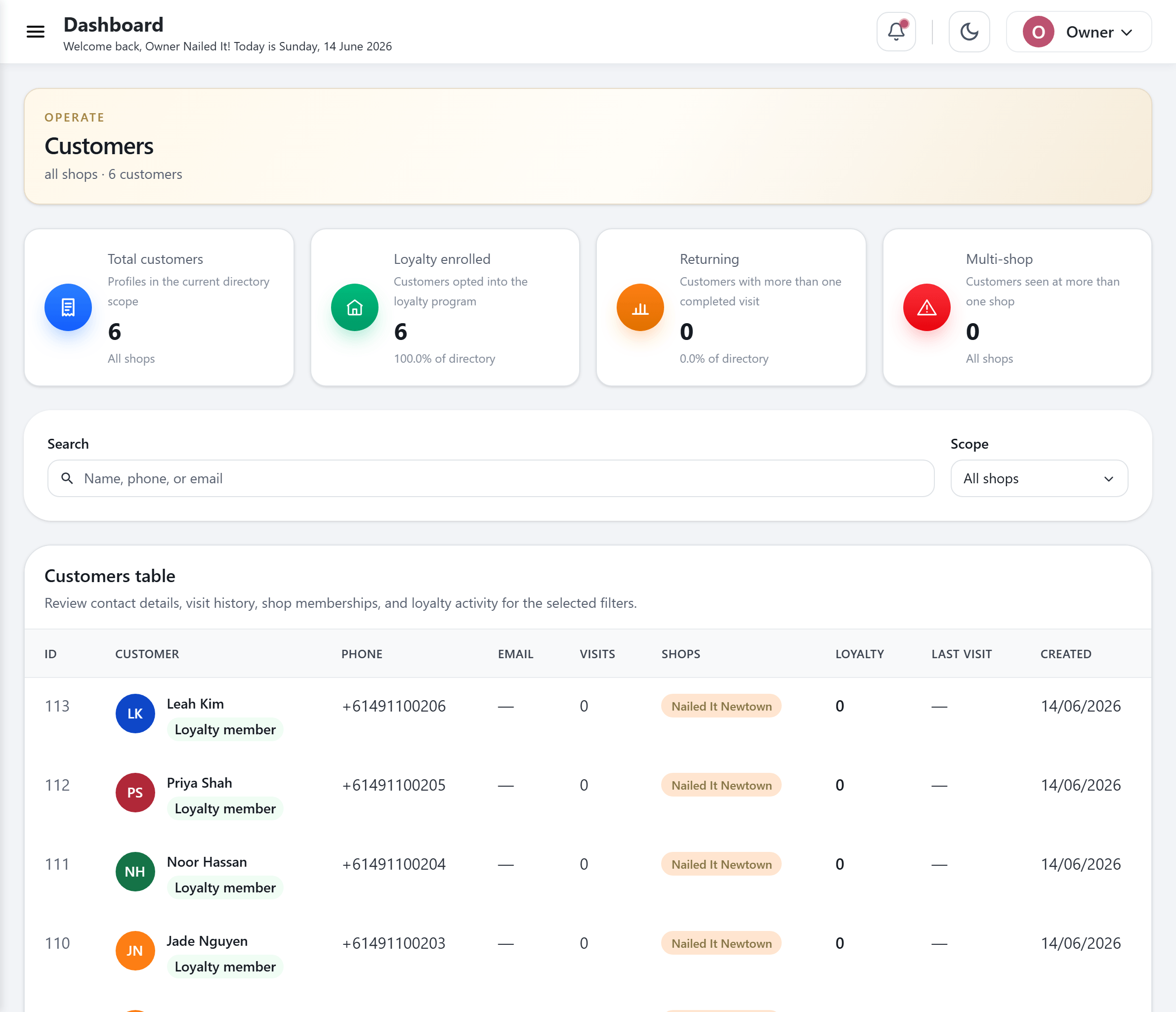Open the Priya Shah customer name
1176x1012 pixels.
click(x=199, y=783)
